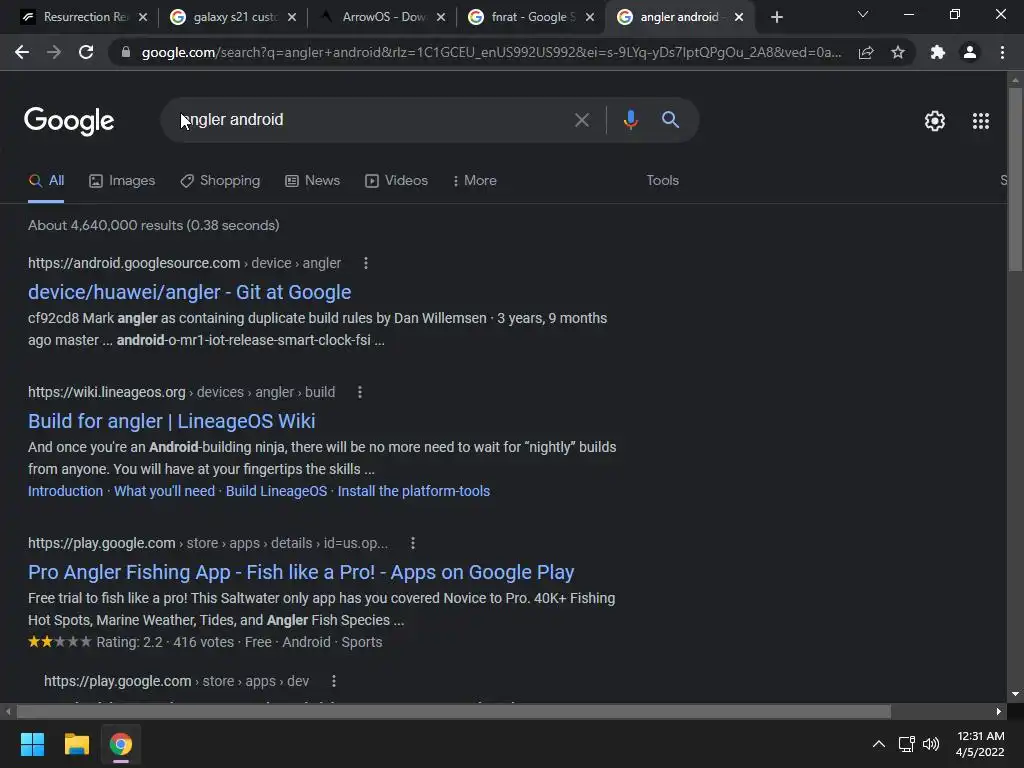
Task: Open Build for angler LineageOS Wiki
Action: coord(172,421)
